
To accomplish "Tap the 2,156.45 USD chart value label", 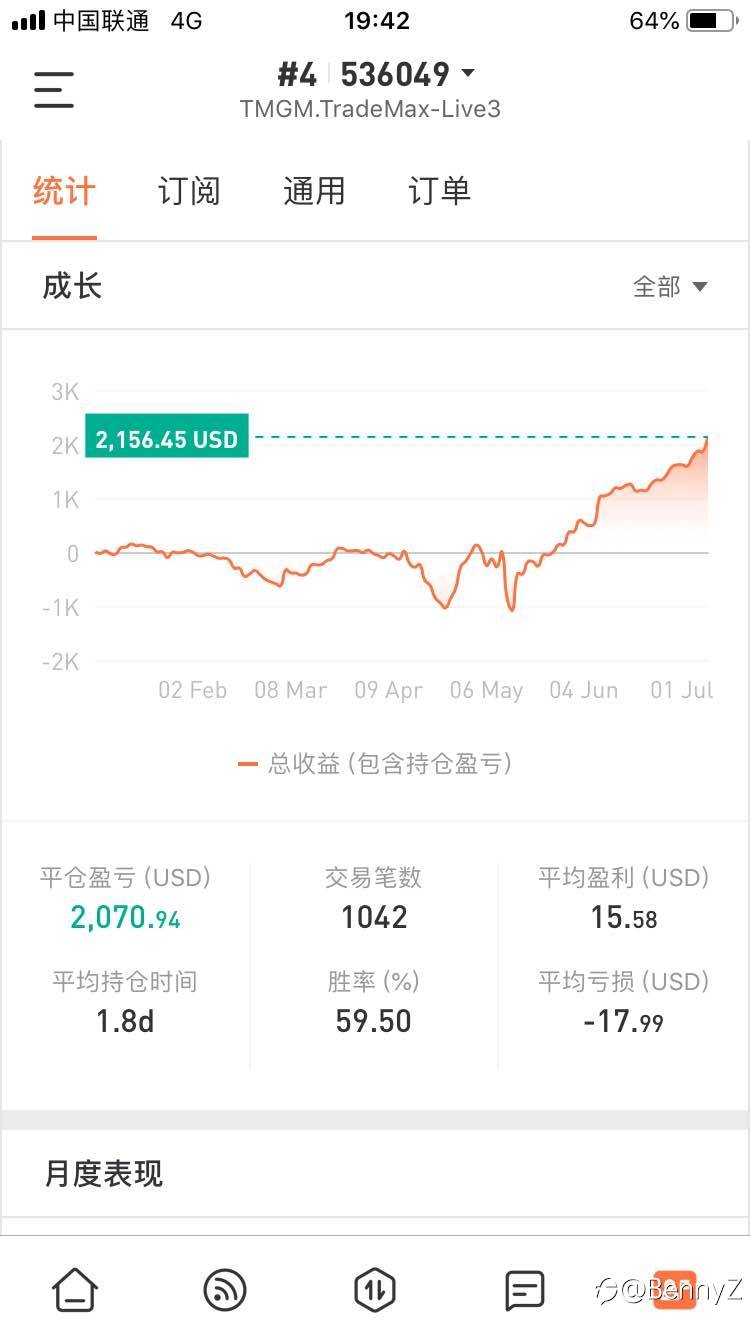I will coord(167,438).
